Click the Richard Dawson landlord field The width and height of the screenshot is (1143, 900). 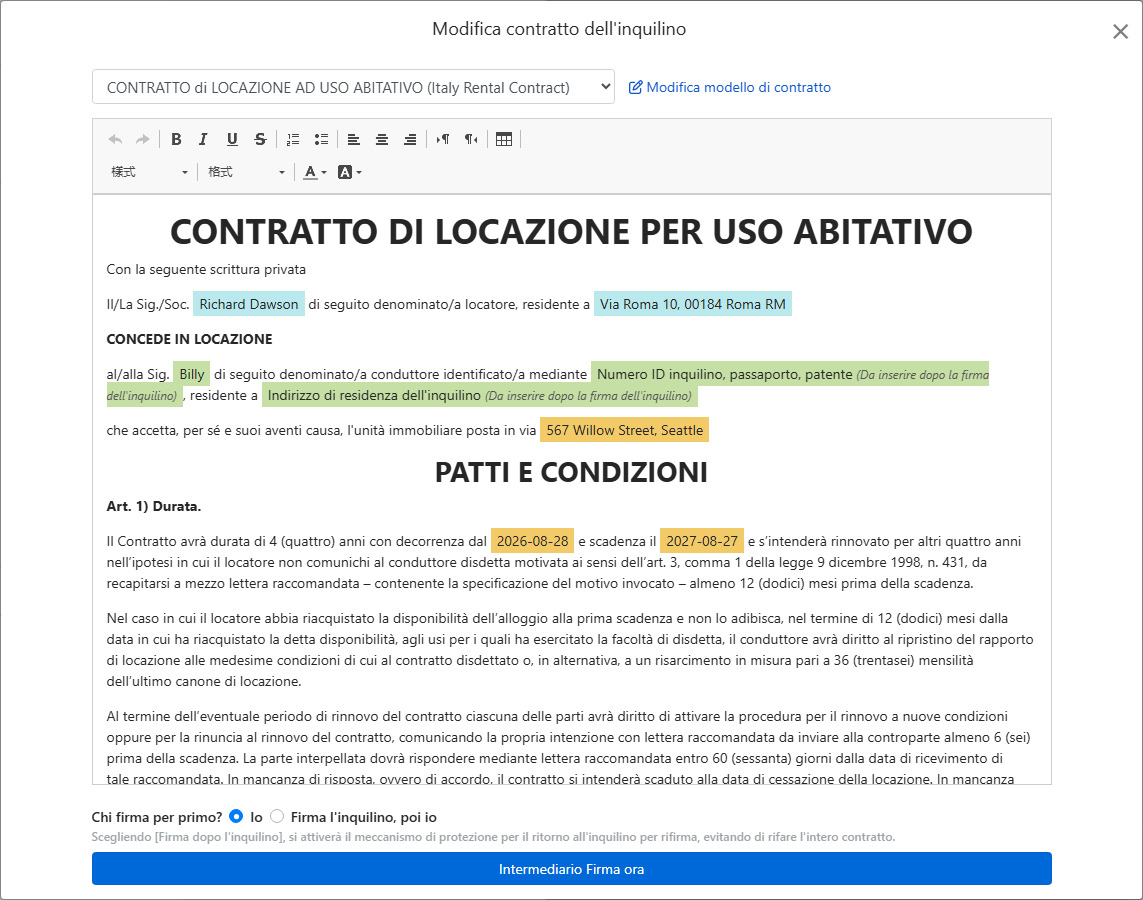tap(249, 304)
